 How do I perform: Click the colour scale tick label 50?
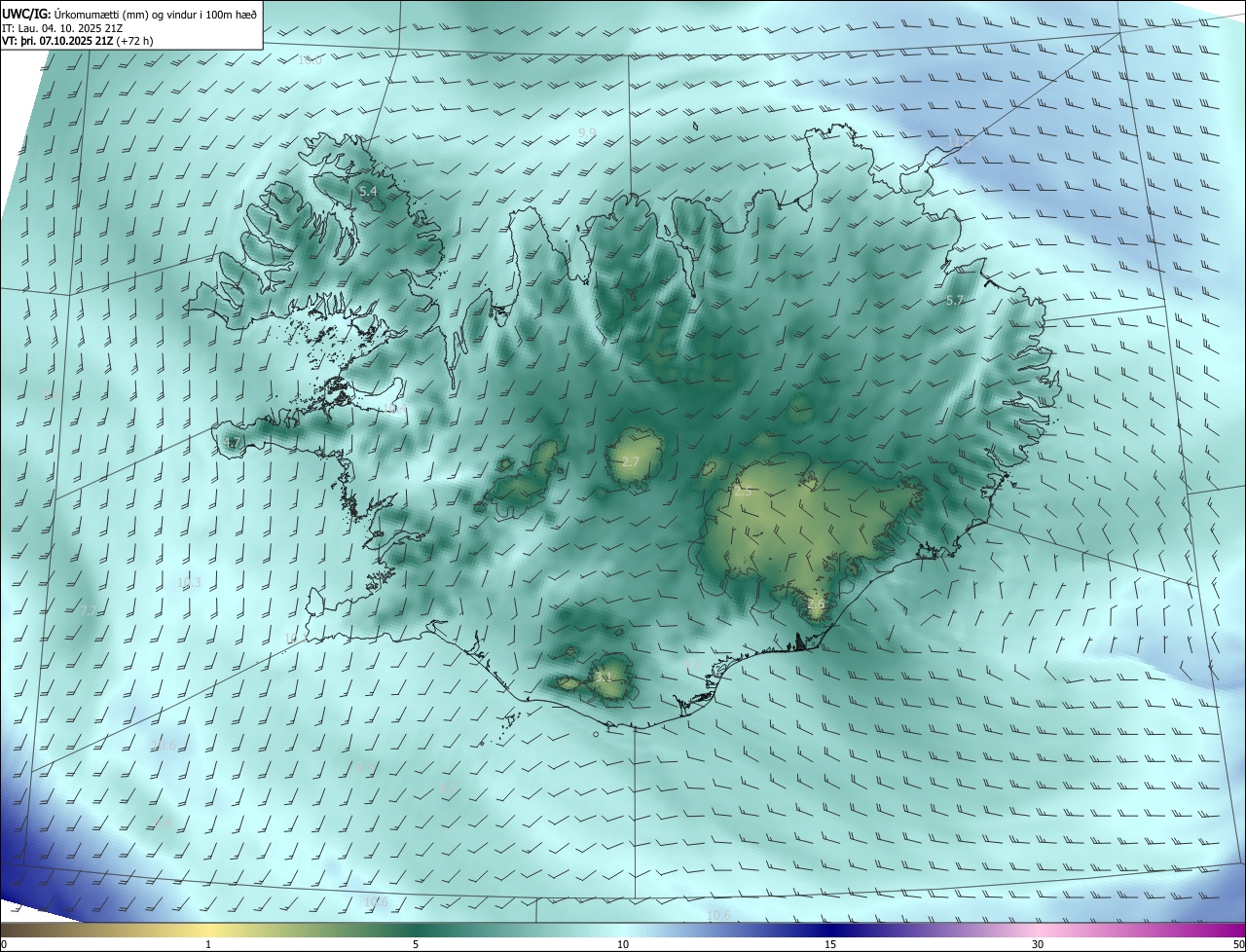click(x=1238, y=944)
